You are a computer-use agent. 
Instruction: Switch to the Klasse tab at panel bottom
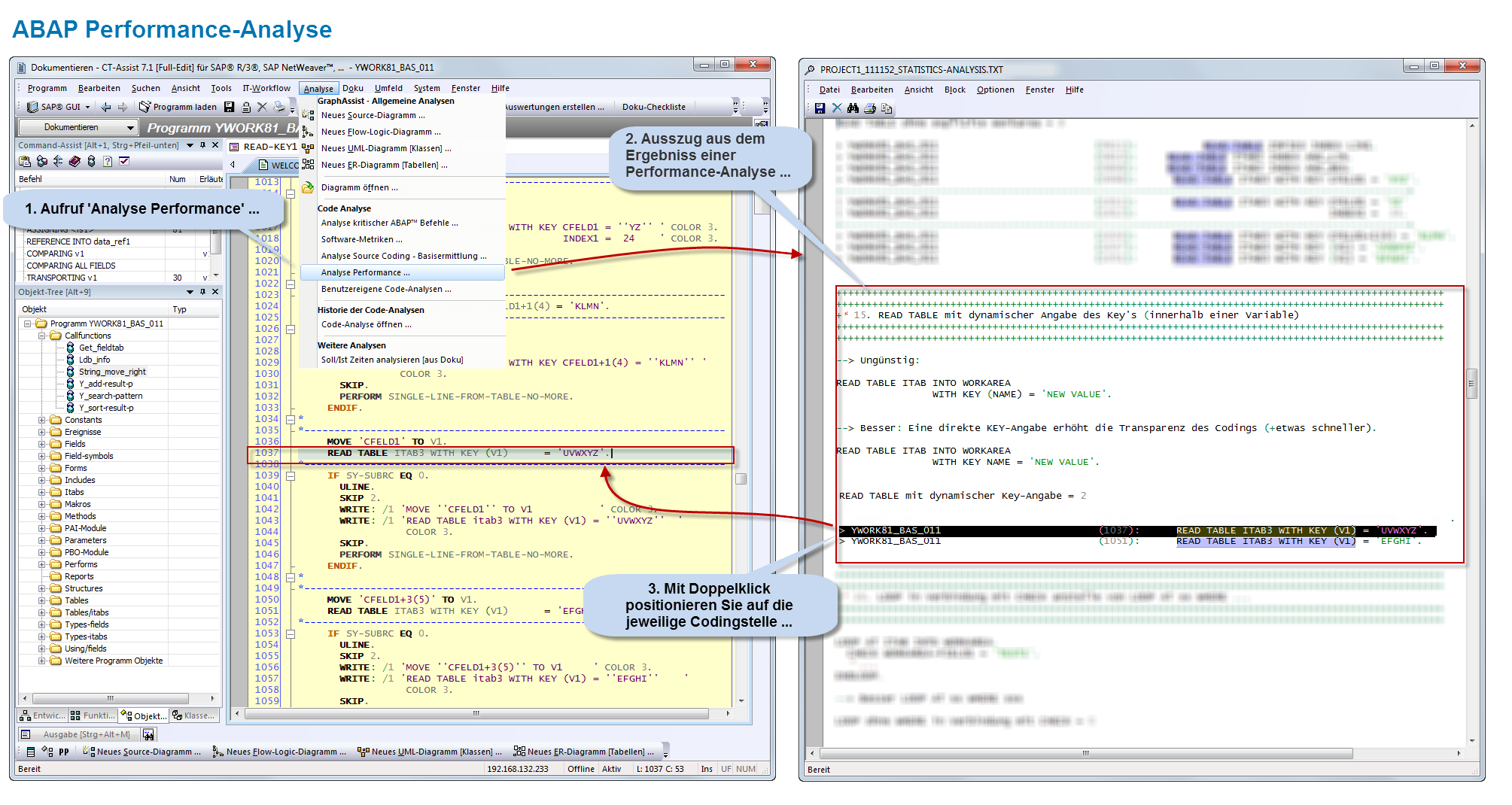(194, 716)
